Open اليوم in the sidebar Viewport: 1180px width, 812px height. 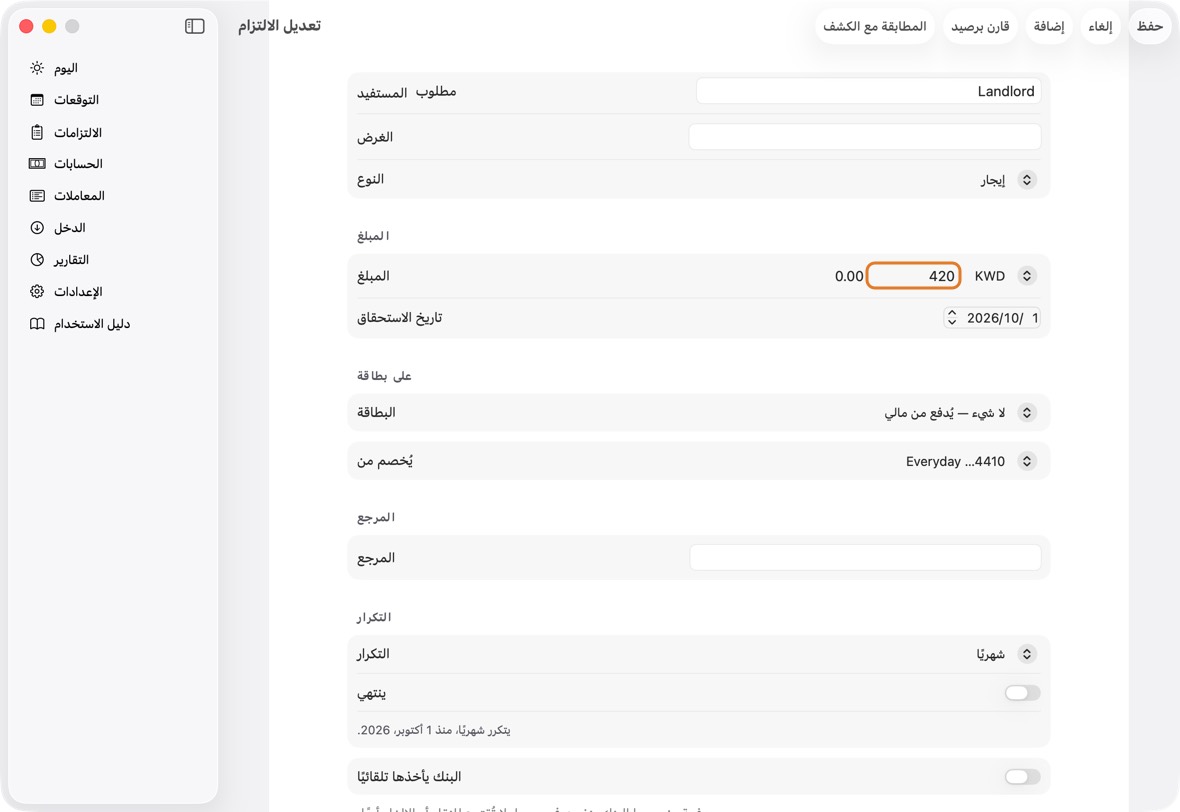pos(113,68)
